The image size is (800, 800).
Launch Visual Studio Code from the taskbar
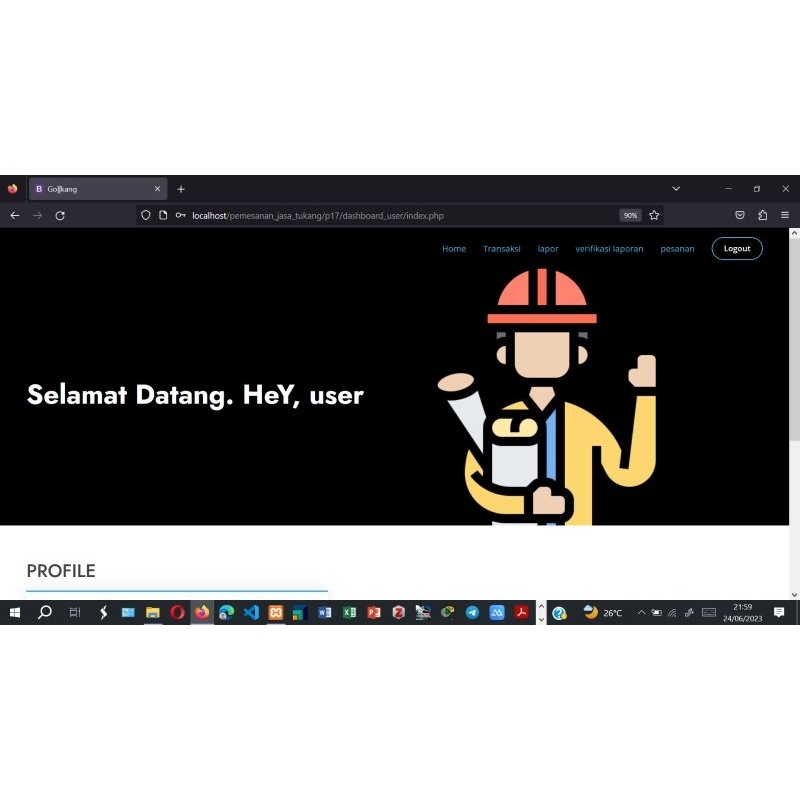pos(251,612)
